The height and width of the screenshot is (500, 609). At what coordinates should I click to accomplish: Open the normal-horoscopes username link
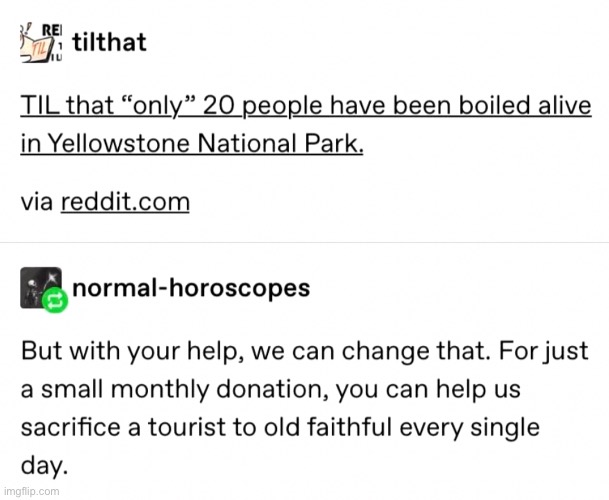point(191,288)
